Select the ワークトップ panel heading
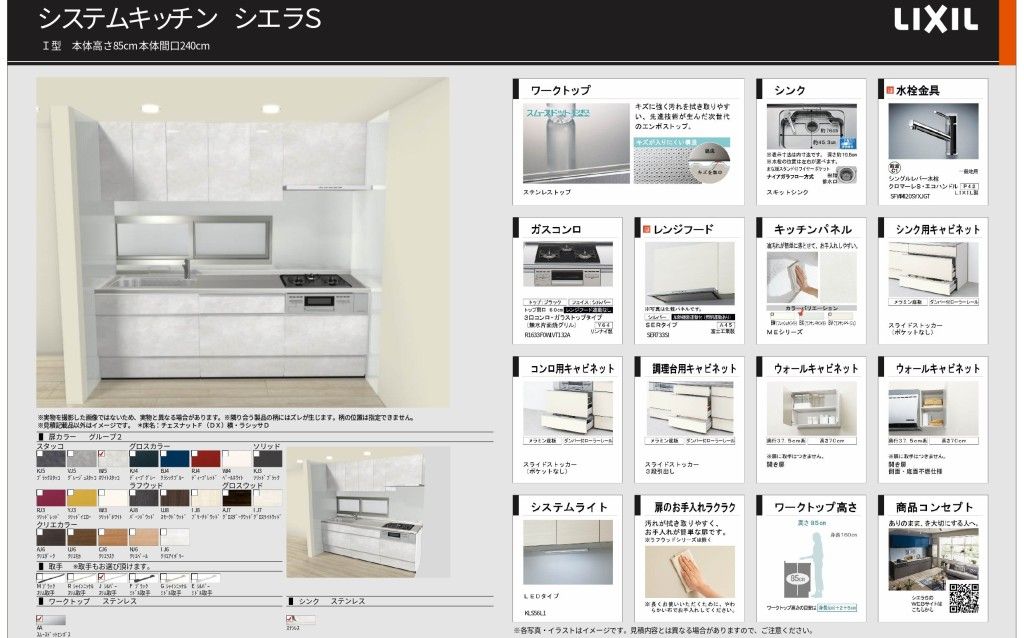 tap(560, 90)
